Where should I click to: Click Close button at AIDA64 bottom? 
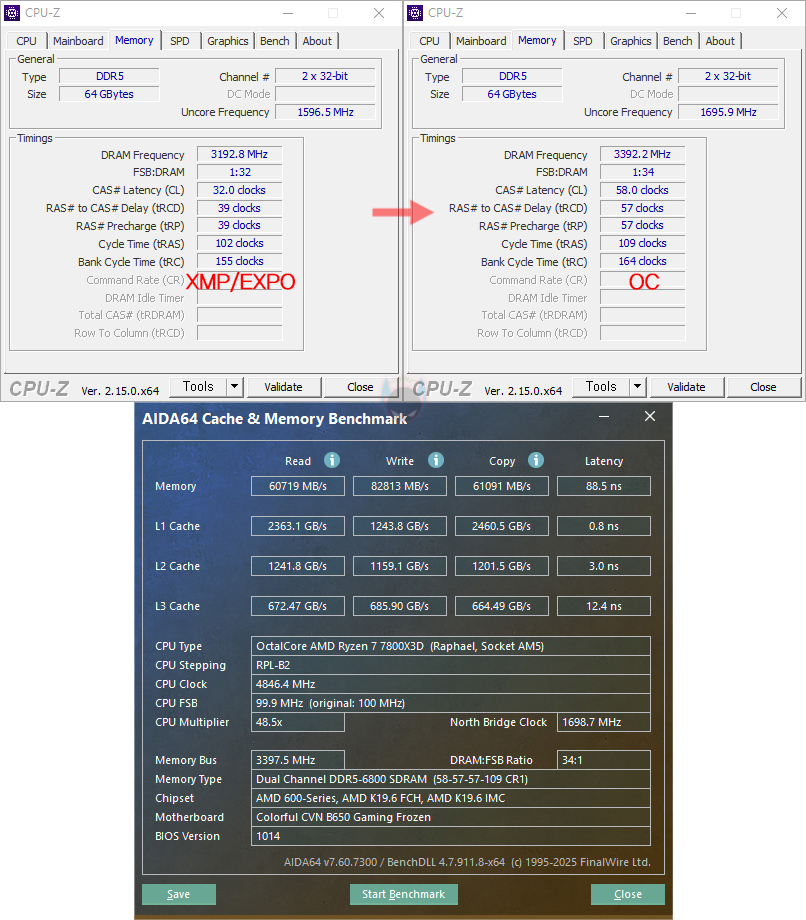pyautogui.click(x=628, y=894)
